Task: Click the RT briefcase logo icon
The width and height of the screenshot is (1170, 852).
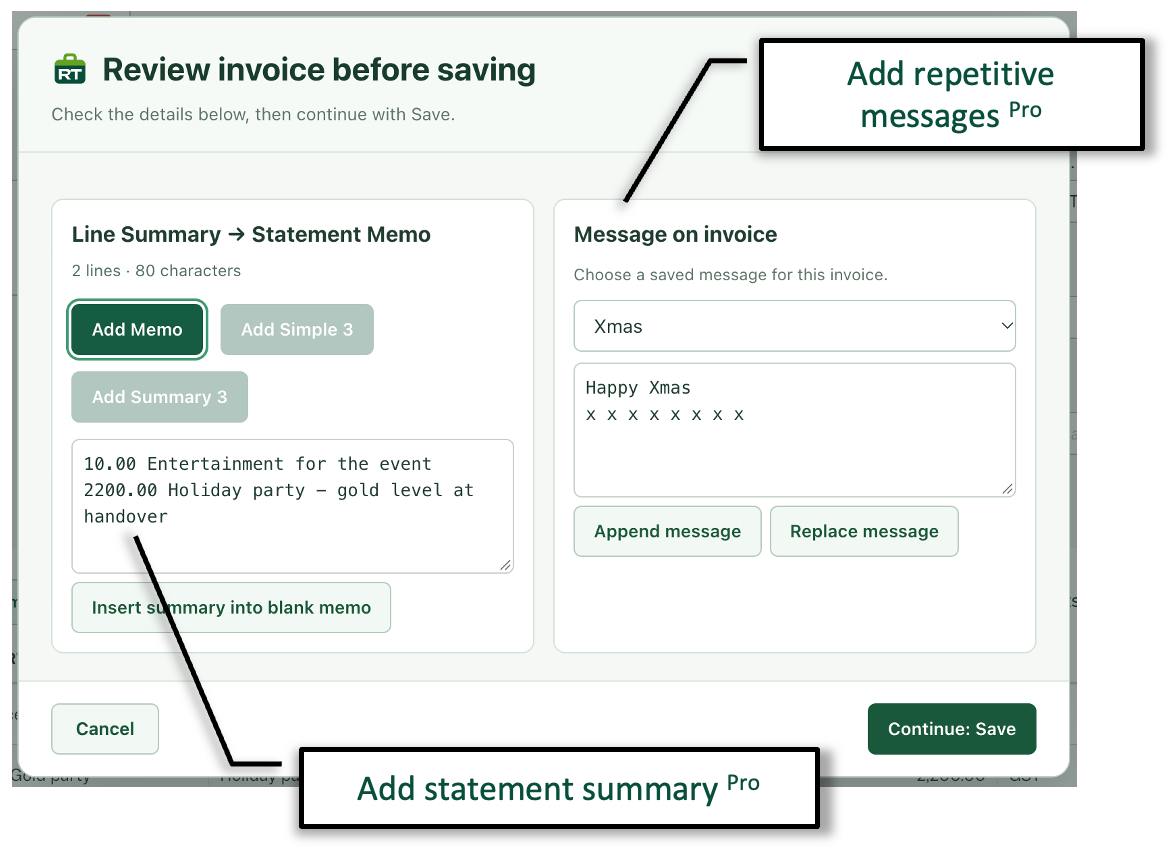Action: click(70, 69)
